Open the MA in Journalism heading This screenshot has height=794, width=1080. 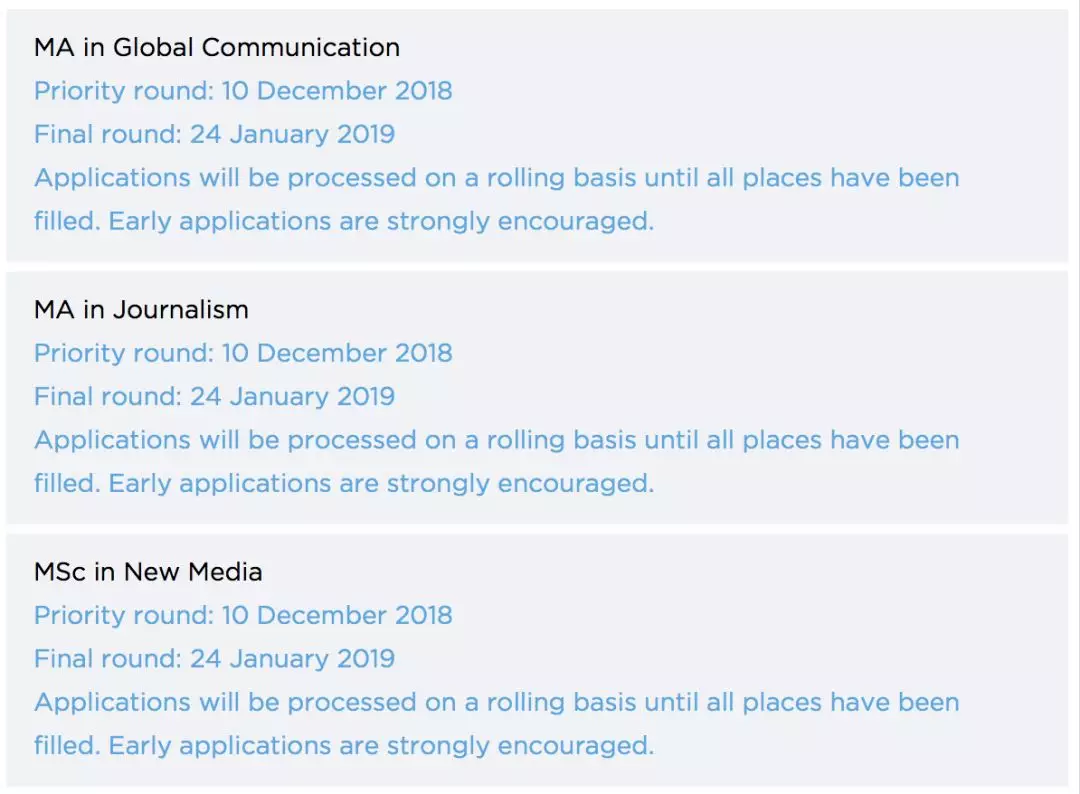[x=141, y=310]
